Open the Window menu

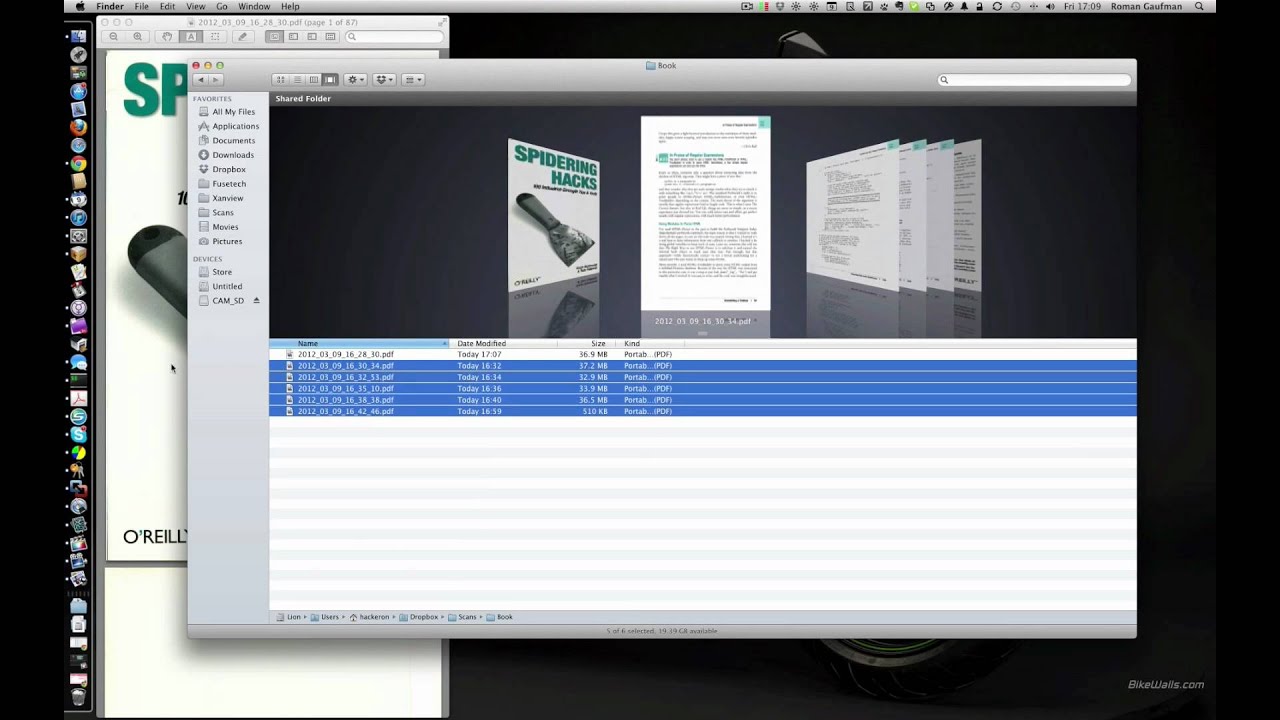(x=254, y=6)
